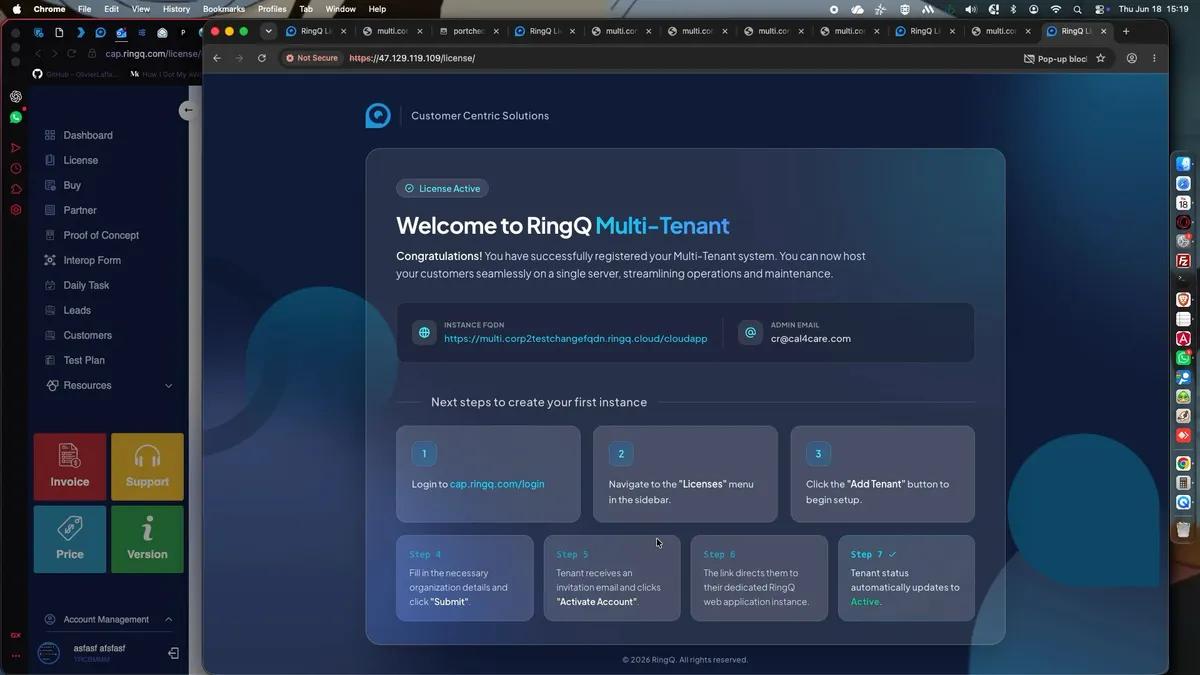Image resolution: width=1200 pixels, height=675 pixels.
Task: Open Interop Form sidebar item
Action: pyautogui.click(x=83, y=260)
